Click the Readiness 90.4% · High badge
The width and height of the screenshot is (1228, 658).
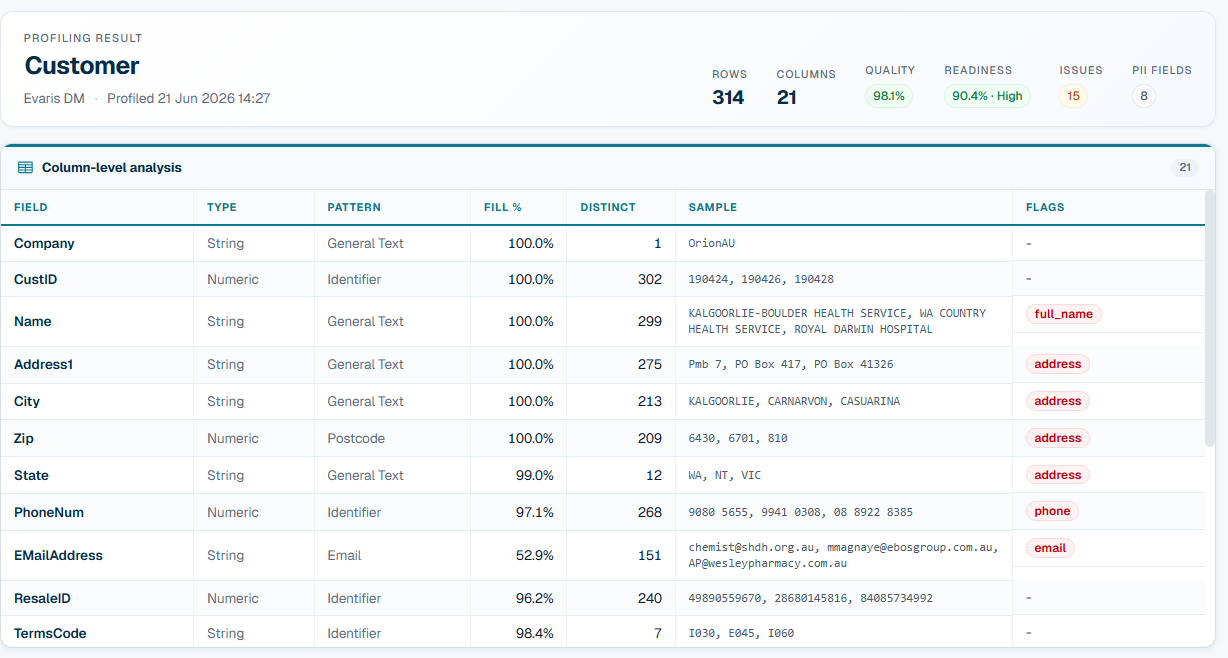tap(987, 96)
